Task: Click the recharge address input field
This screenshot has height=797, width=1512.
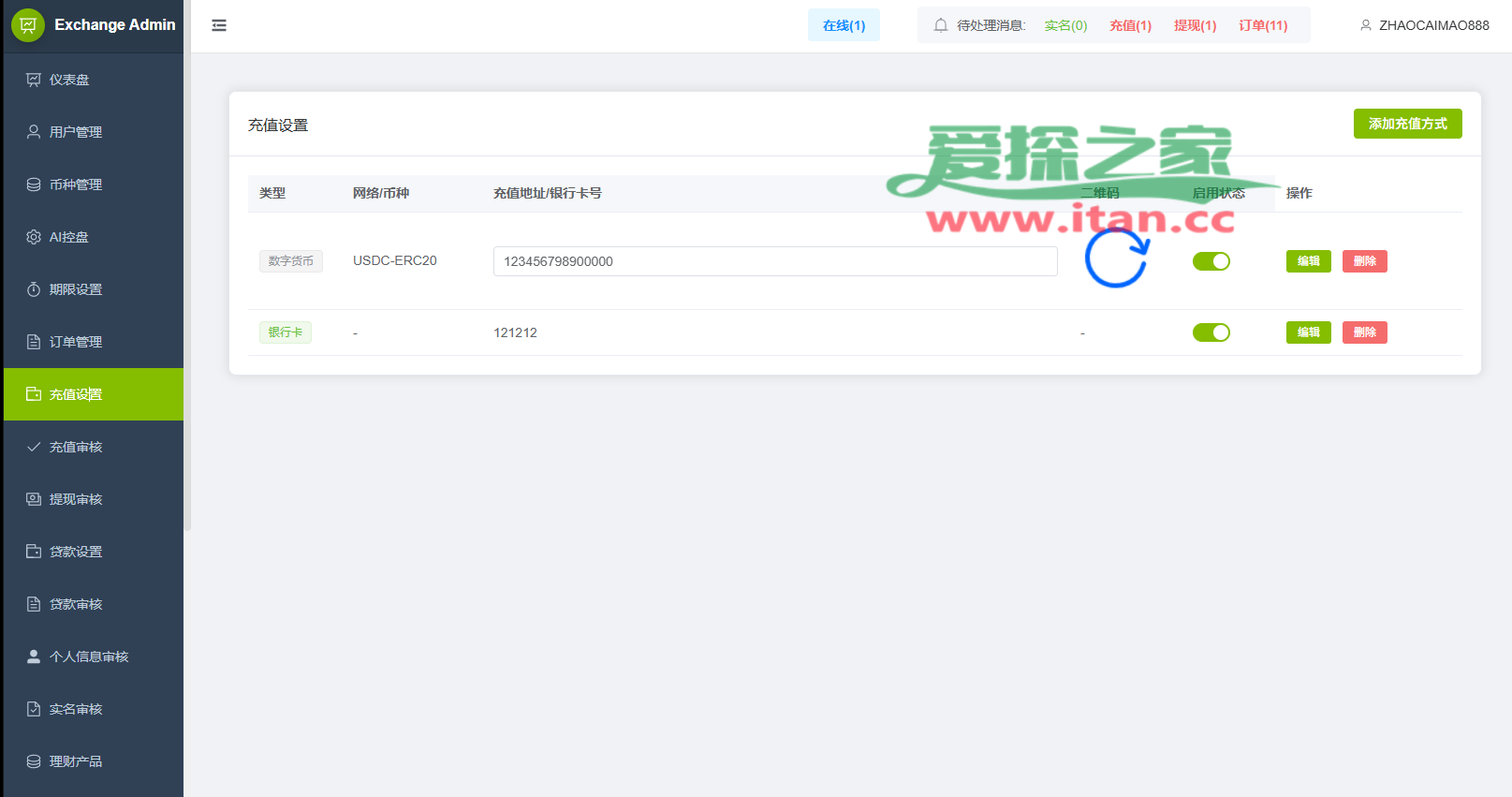Action: [x=774, y=261]
